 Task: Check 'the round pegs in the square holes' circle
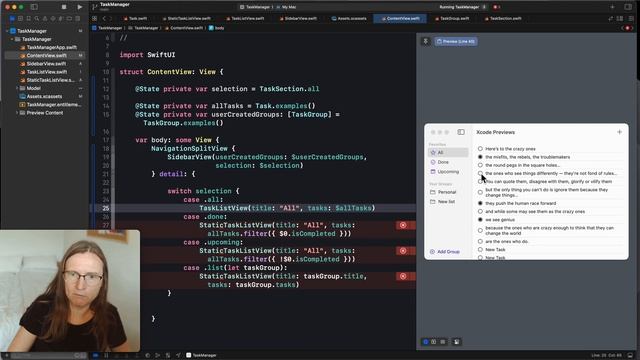click(480, 165)
